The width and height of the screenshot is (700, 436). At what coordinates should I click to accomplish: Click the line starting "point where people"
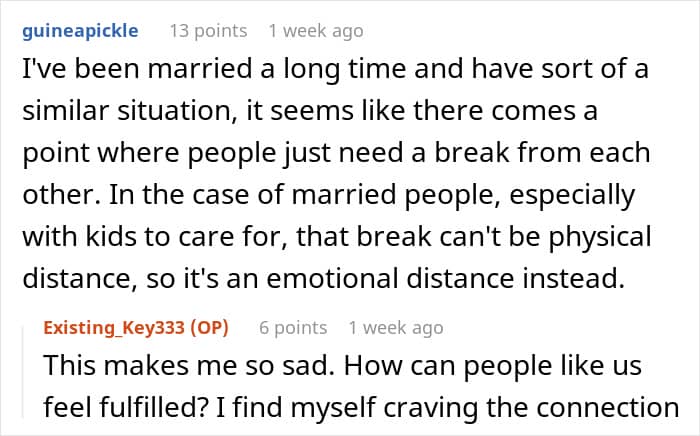tap(336, 153)
